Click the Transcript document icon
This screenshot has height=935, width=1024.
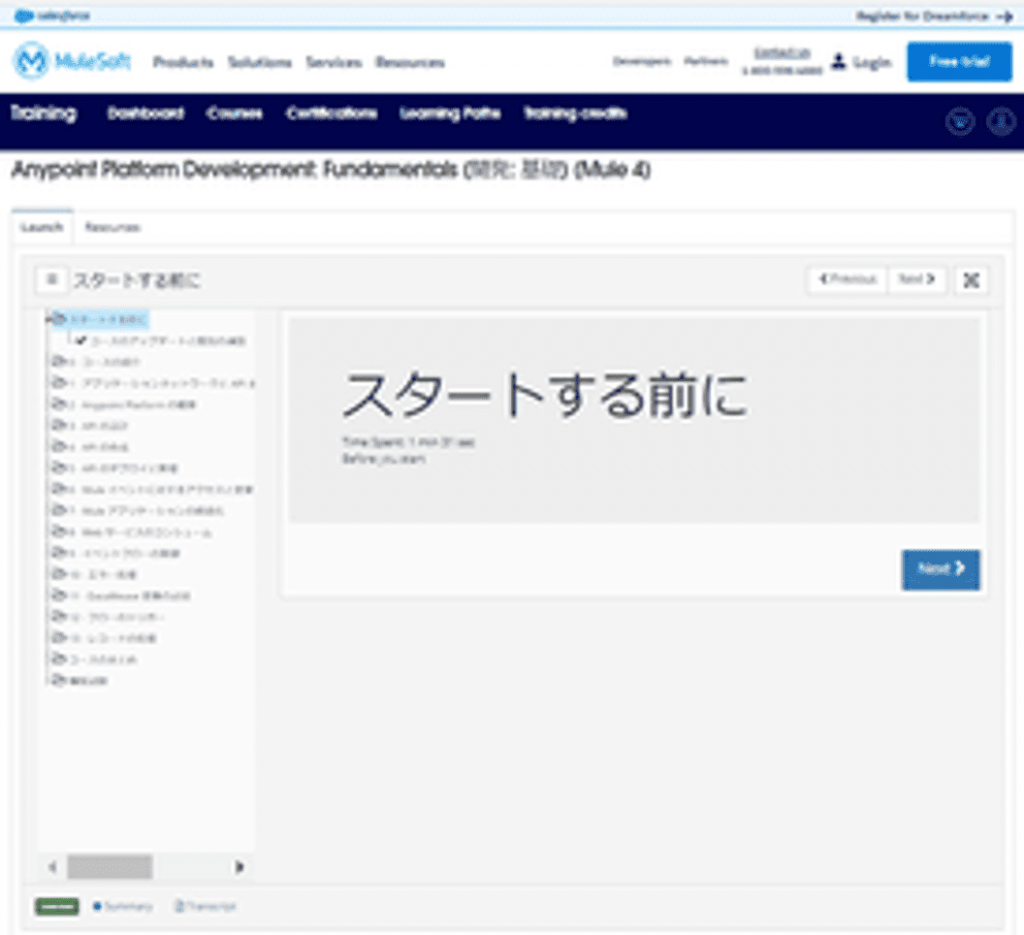pyautogui.click(x=180, y=907)
